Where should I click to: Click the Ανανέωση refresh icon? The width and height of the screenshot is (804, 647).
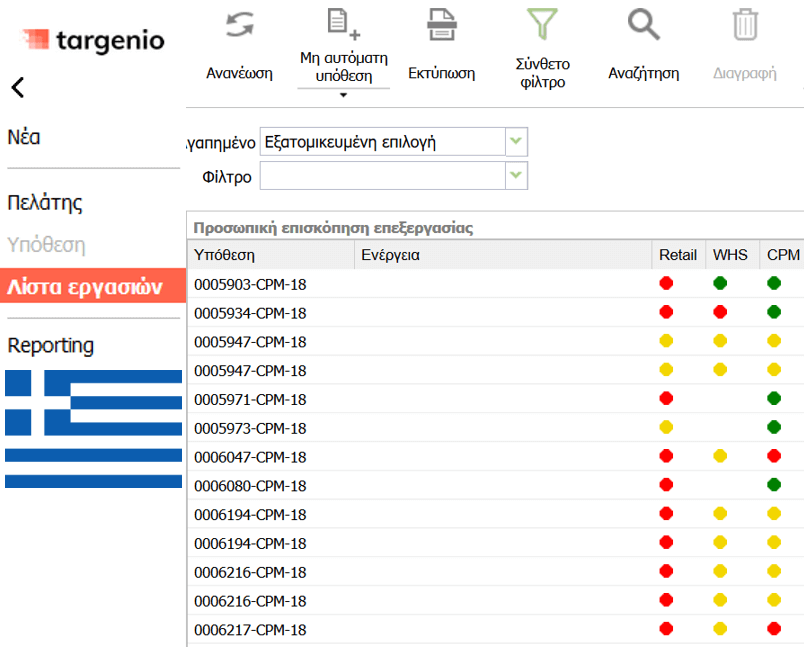pos(239,26)
